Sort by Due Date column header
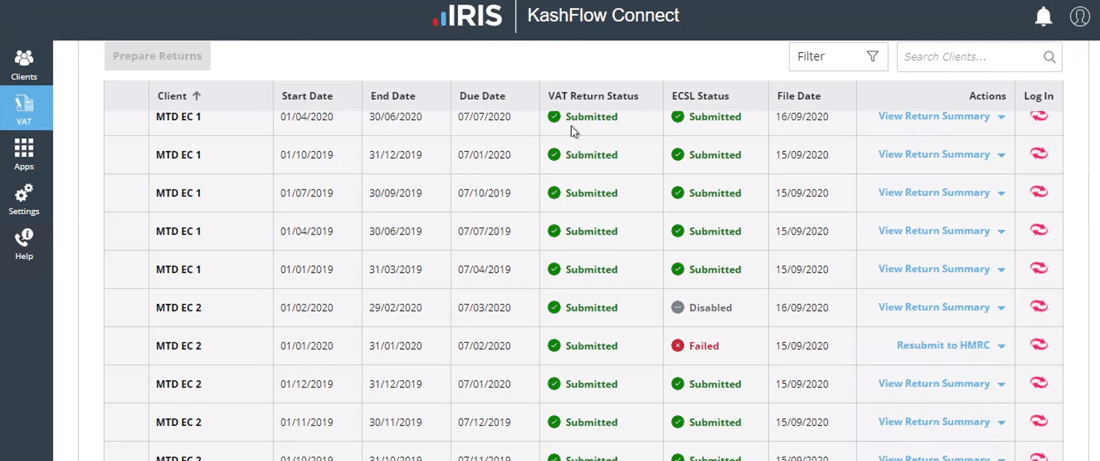 (x=482, y=96)
